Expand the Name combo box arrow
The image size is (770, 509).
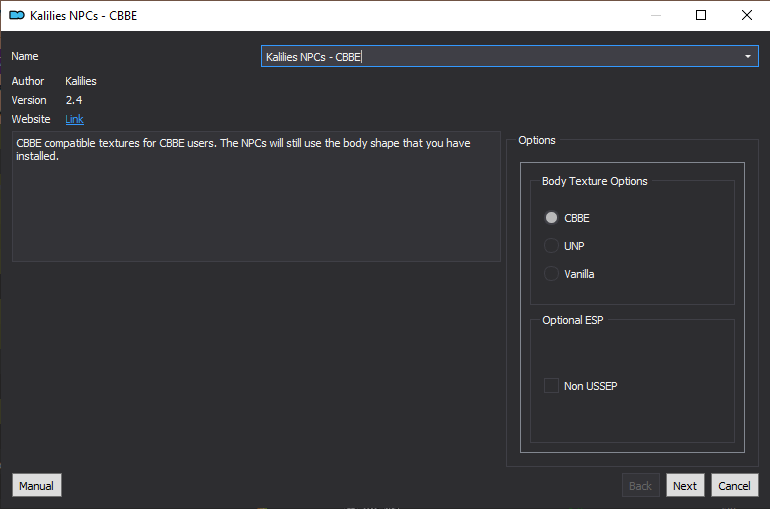coord(747,56)
